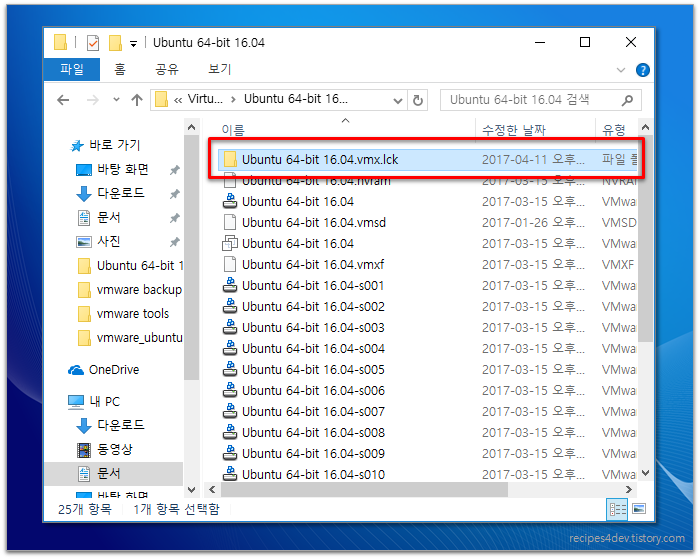Switch to details view layout
The width and height of the screenshot is (700, 560).
point(617,509)
